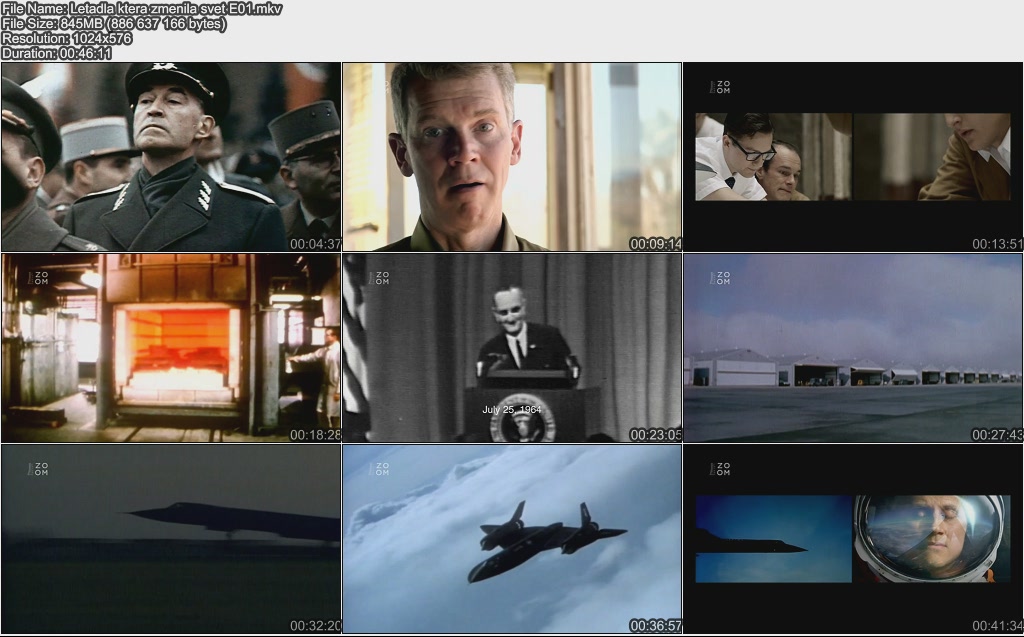Open the glowing furnace thumbnail
The height and width of the screenshot is (637, 1024).
click(171, 347)
